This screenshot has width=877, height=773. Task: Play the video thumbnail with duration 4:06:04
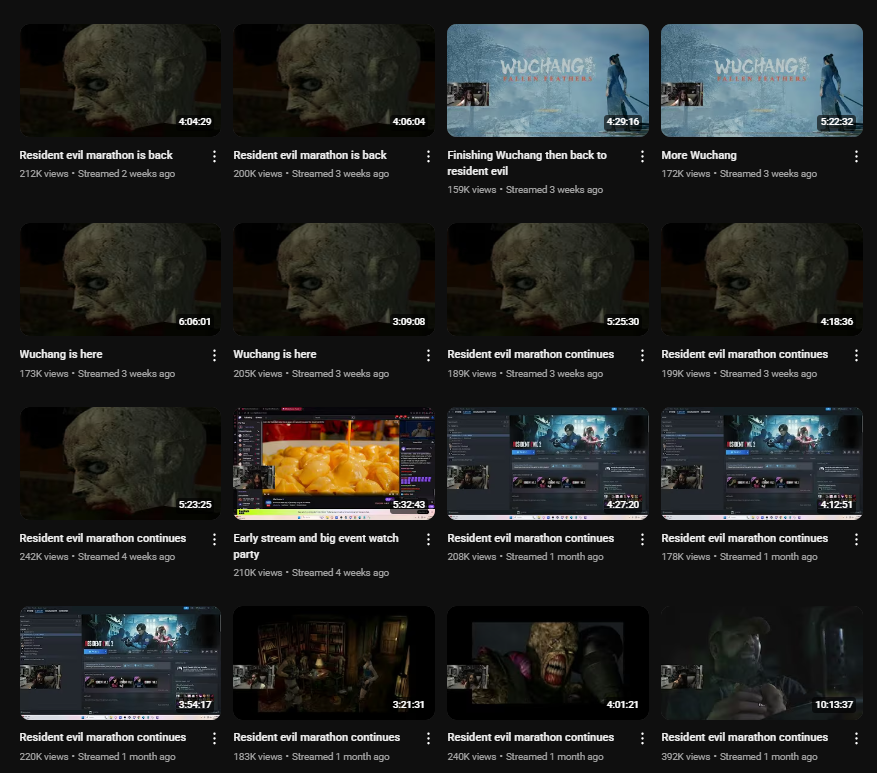334,80
